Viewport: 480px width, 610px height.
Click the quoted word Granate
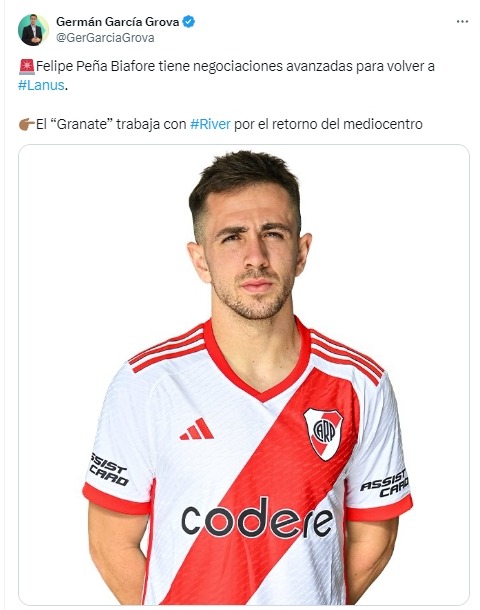tap(82, 124)
